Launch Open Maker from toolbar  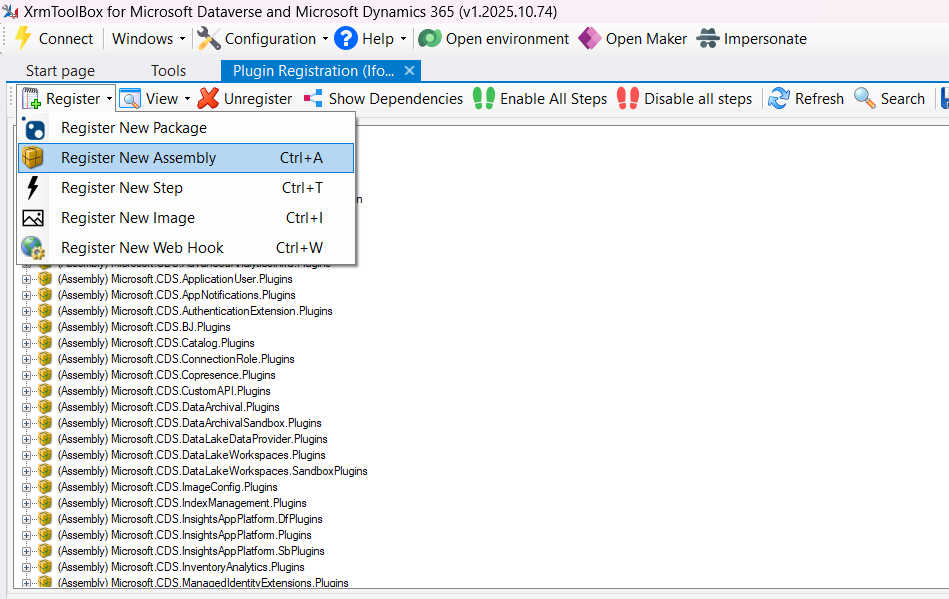[x=633, y=39]
